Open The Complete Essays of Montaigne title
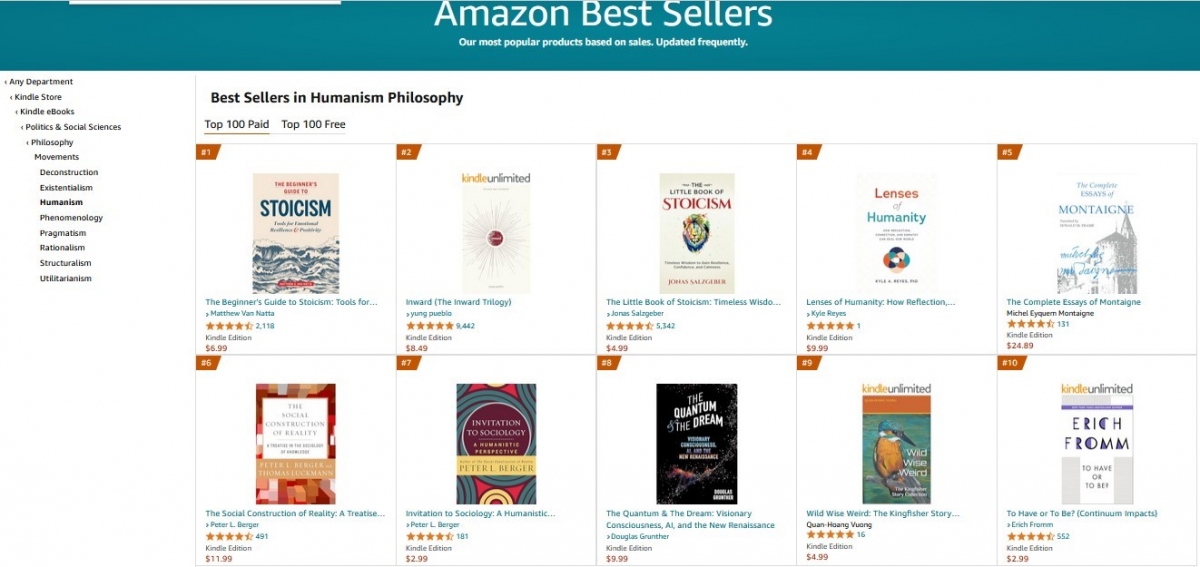 (1073, 302)
